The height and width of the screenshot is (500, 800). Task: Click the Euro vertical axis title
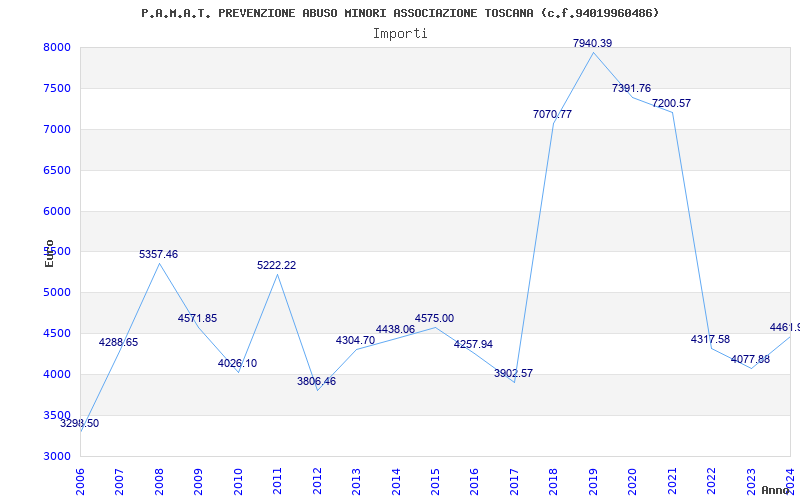[49, 253]
